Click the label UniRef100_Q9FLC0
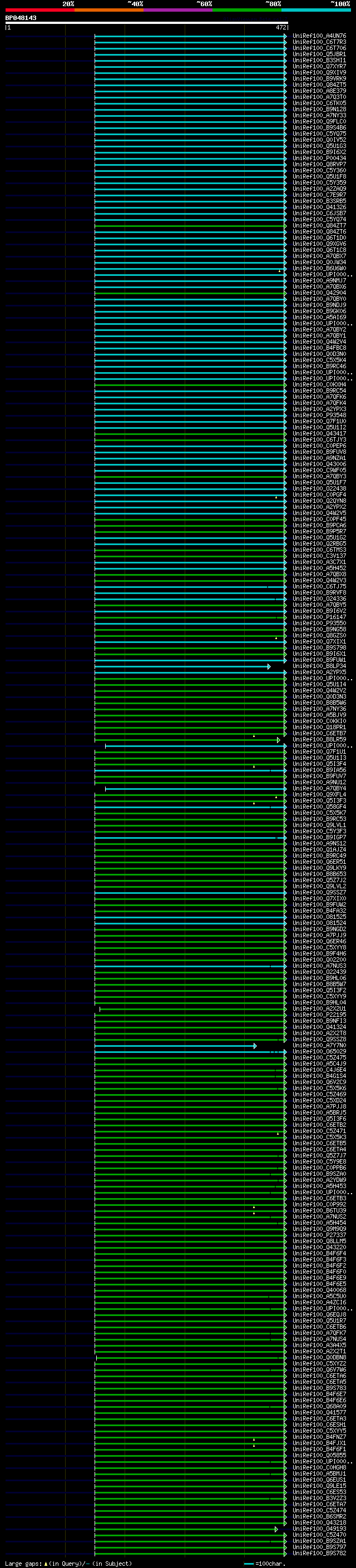The width and height of the screenshot is (356, 1568). pyautogui.click(x=319, y=122)
